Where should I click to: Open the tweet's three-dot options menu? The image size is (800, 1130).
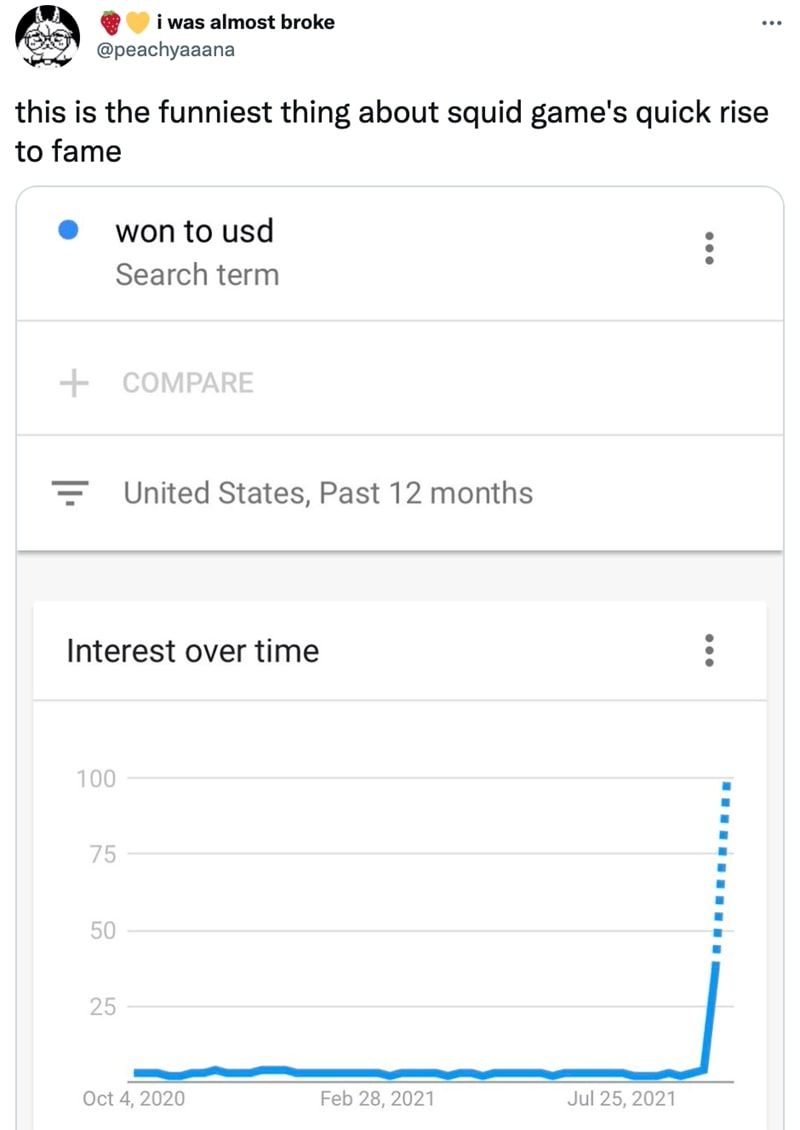pos(771,23)
